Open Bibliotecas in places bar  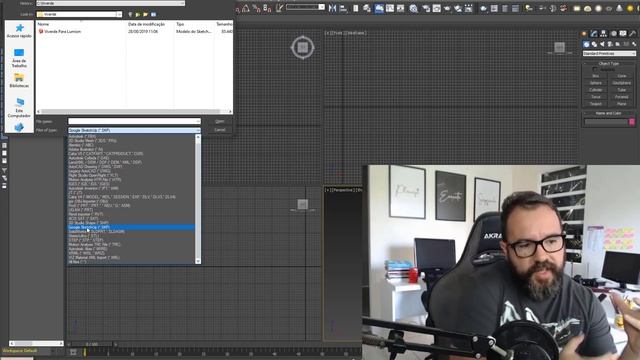coord(19,80)
